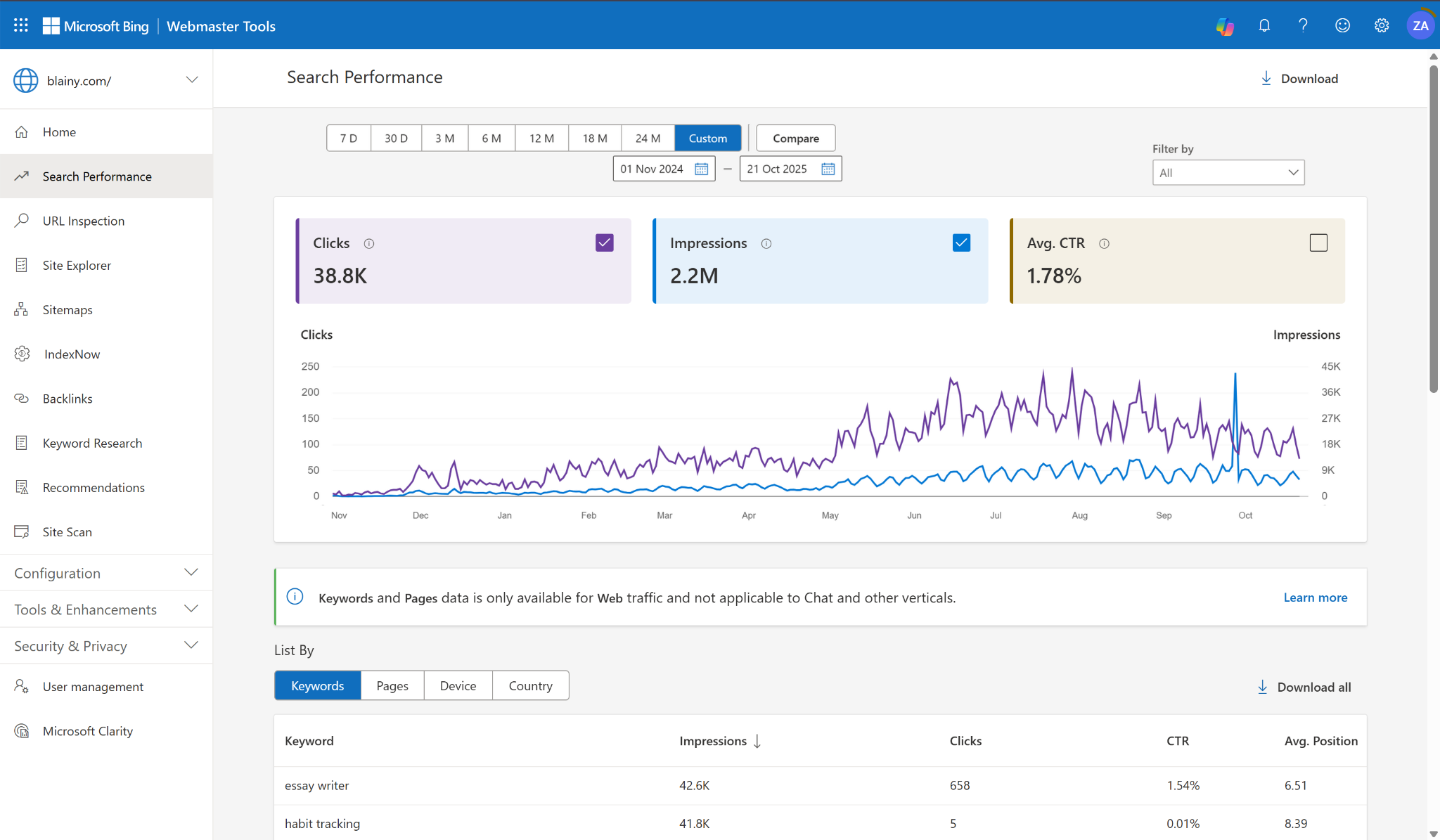Select the Custom date range tab
The width and height of the screenshot is (1440, 840).
pos(707,138)
